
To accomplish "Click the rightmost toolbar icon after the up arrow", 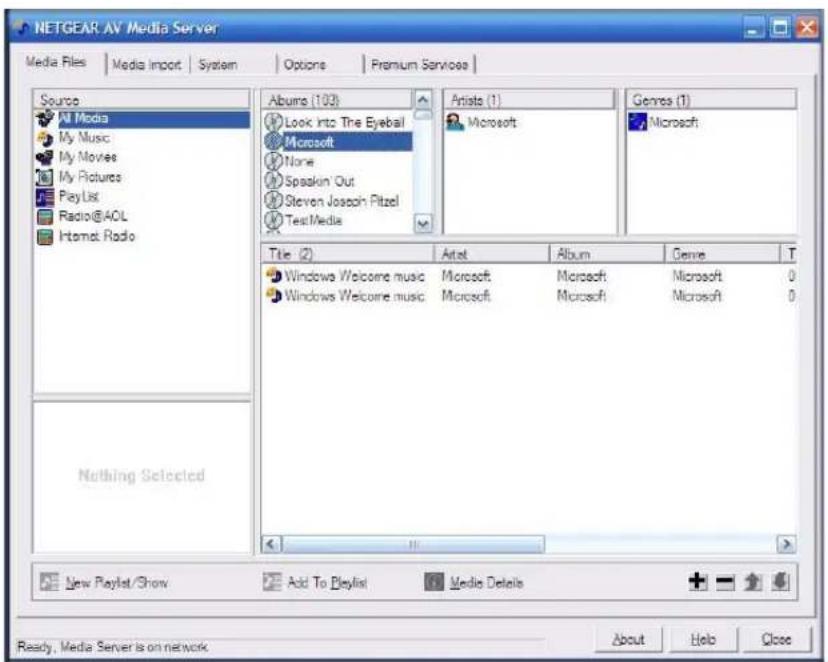I will (780, 582).
